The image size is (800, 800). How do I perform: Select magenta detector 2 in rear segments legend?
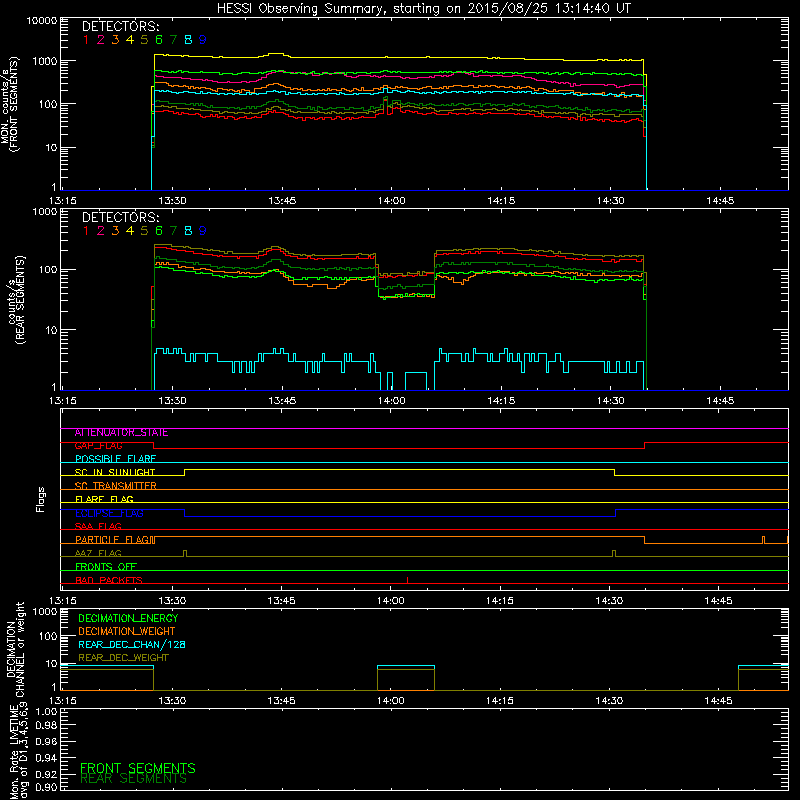(101, 231)
